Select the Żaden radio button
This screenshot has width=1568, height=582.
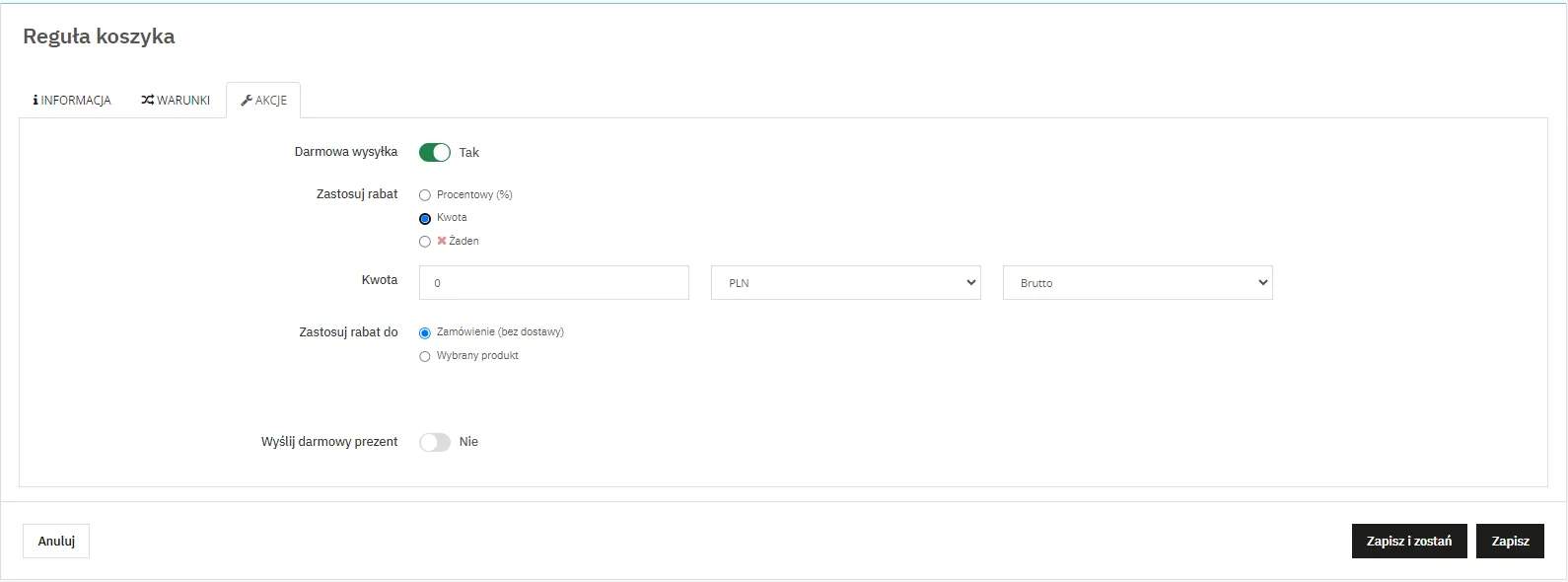click(x=425, y=242)
